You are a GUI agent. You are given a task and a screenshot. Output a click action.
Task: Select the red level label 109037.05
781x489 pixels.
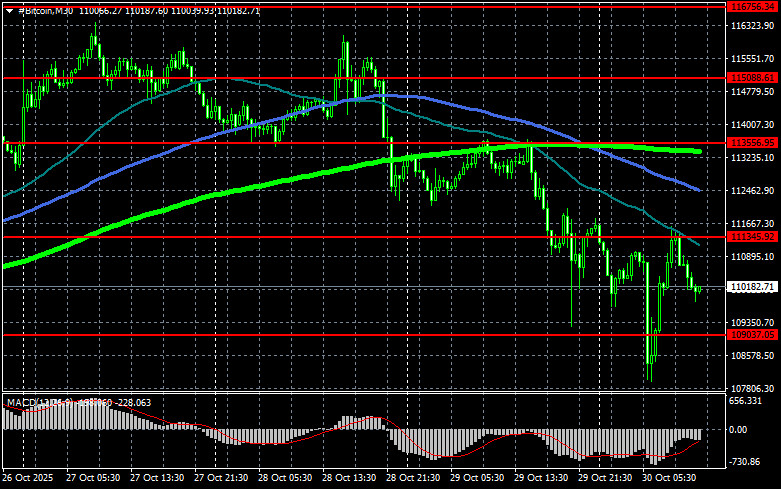click(752, 335)
